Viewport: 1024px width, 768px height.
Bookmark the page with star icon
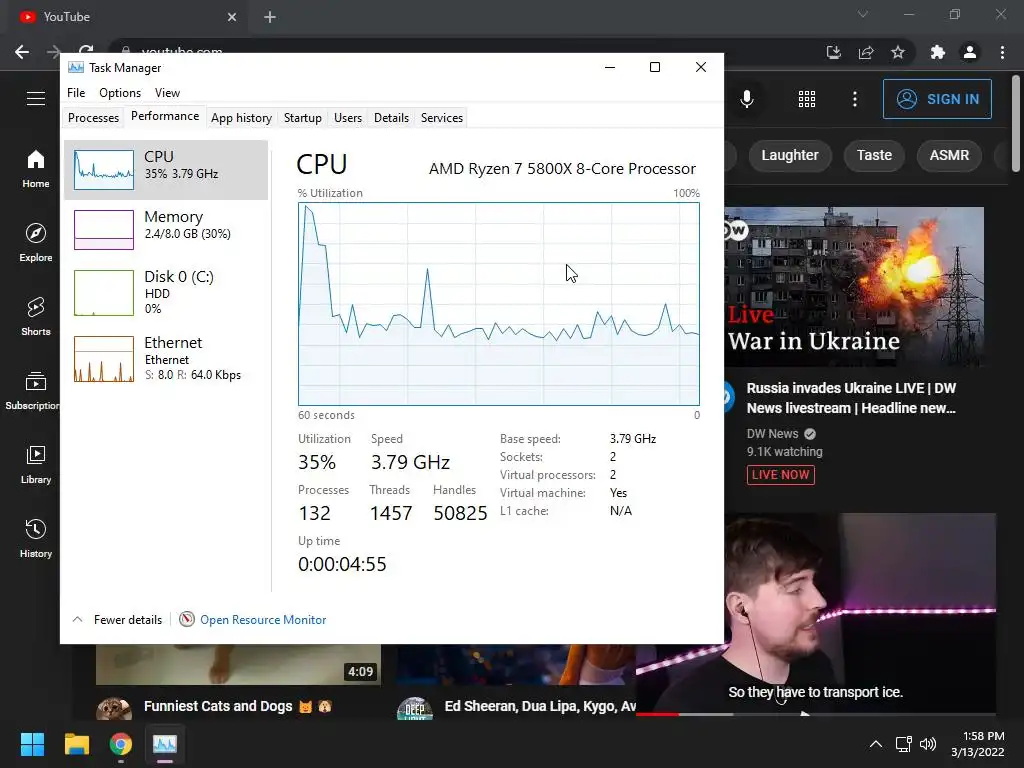(898, 52)
